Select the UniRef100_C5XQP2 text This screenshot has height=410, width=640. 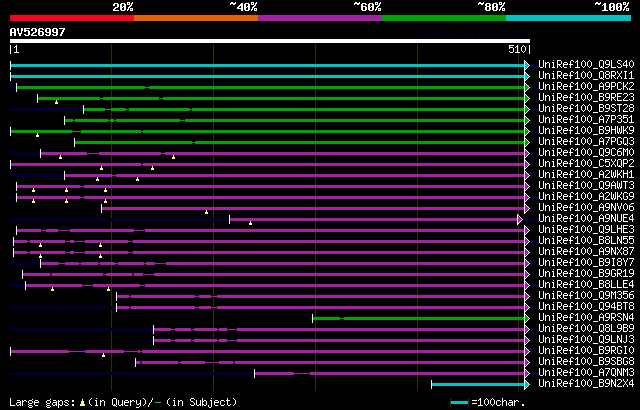pos(586,164)
